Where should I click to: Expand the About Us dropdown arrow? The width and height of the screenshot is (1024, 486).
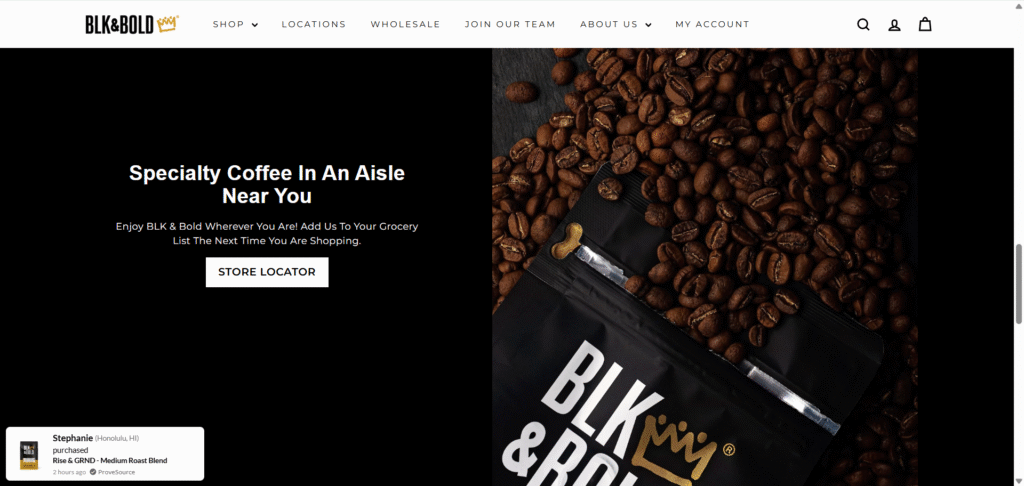tap(648, 25)
